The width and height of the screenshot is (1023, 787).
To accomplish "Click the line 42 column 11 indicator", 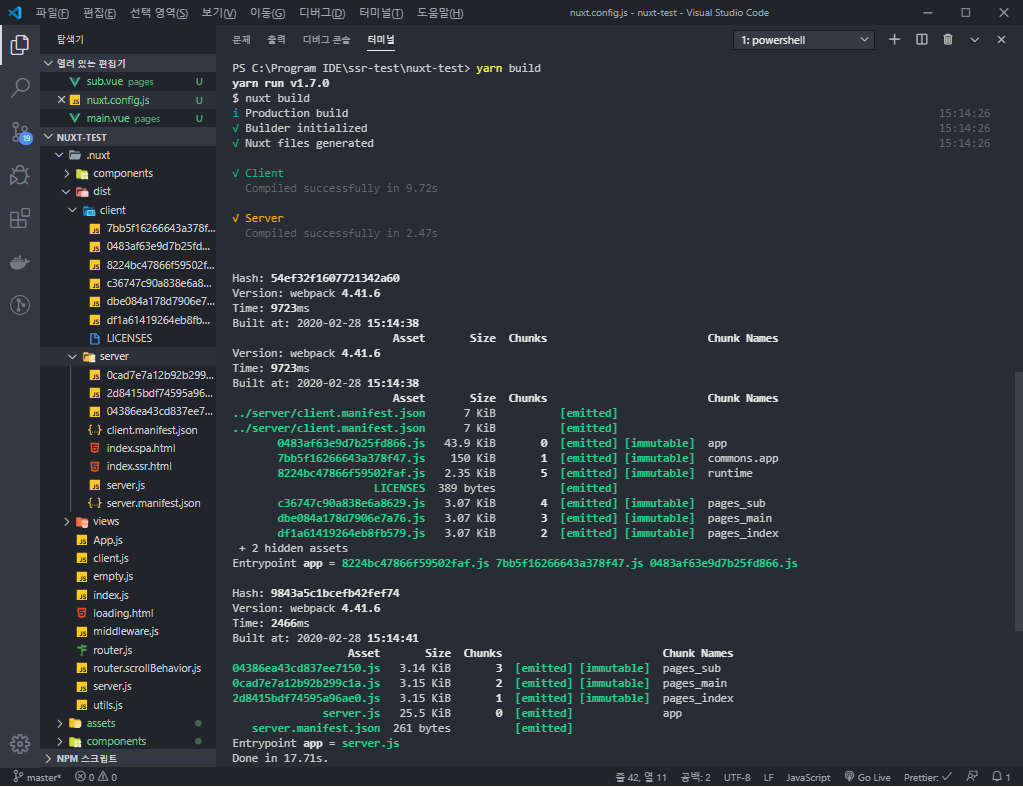I will (641, 777).
